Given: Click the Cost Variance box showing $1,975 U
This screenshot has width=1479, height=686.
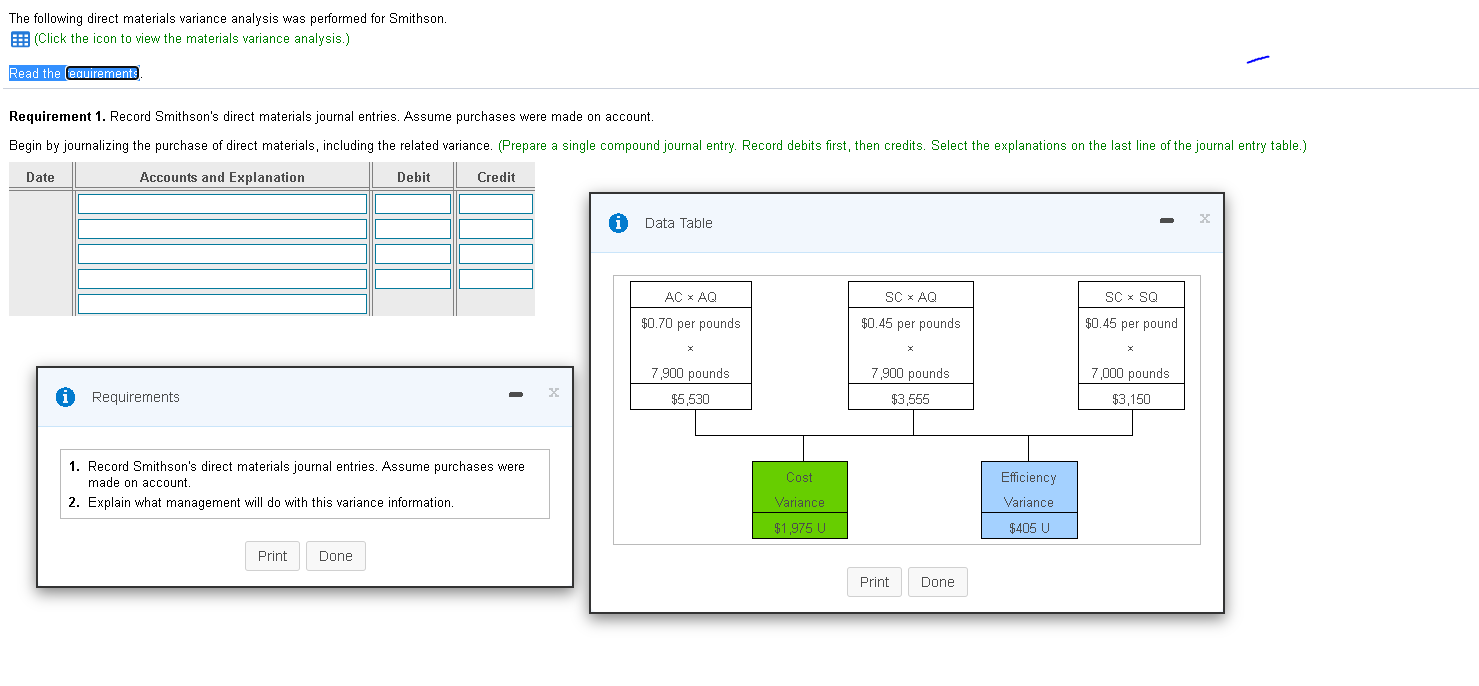Looking at the screenshot, I should click(799, 498).
